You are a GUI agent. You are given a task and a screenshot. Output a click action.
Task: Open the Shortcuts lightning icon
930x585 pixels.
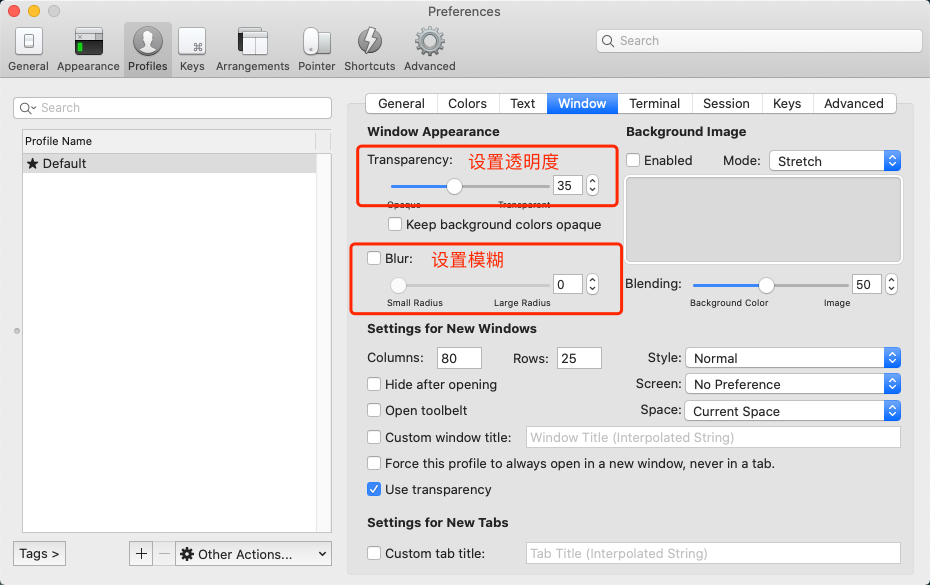coord(370,42)
